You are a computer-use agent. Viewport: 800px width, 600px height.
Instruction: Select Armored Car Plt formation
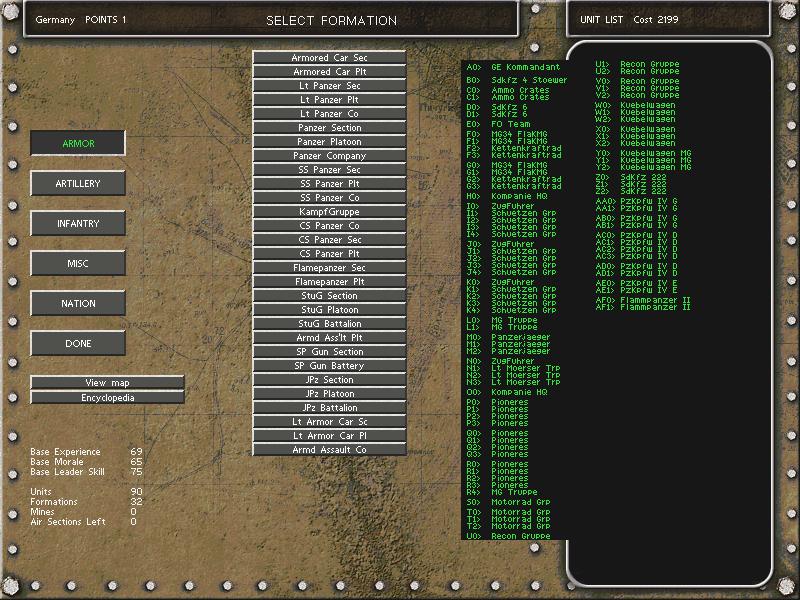329,71
